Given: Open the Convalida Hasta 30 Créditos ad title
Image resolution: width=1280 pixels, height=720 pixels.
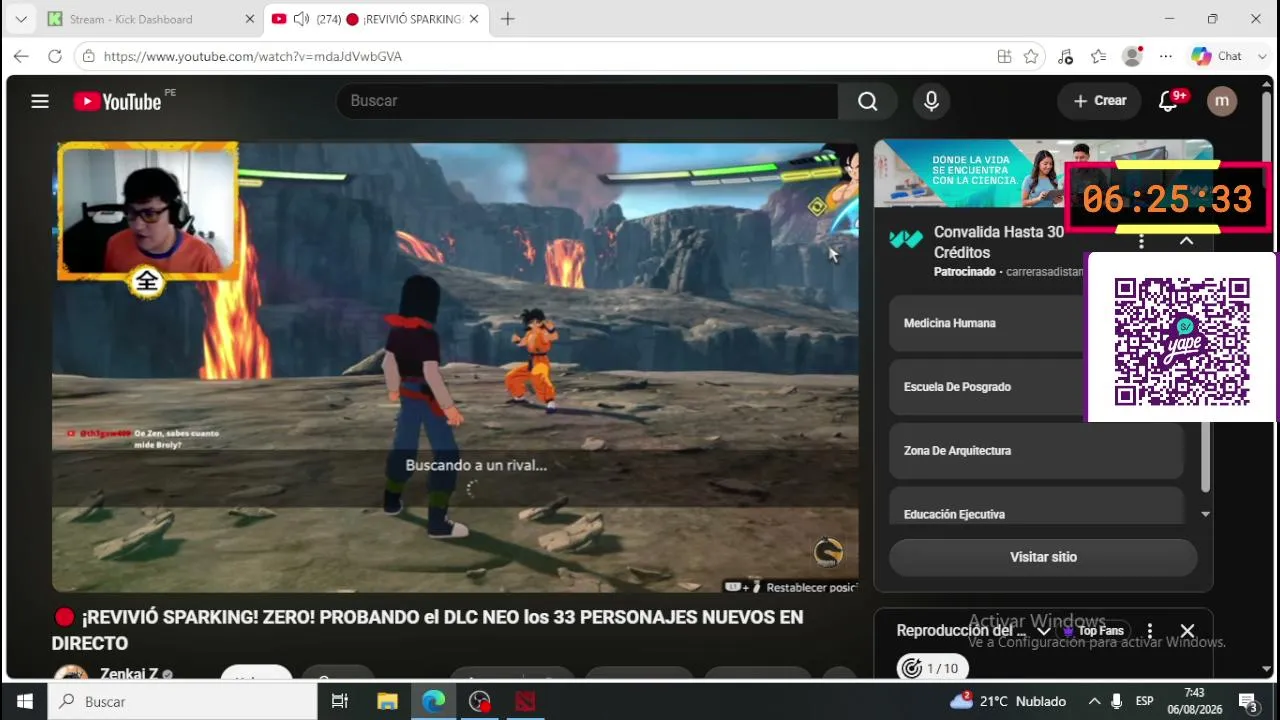Looking at the screenshot, I should point(999,242).
